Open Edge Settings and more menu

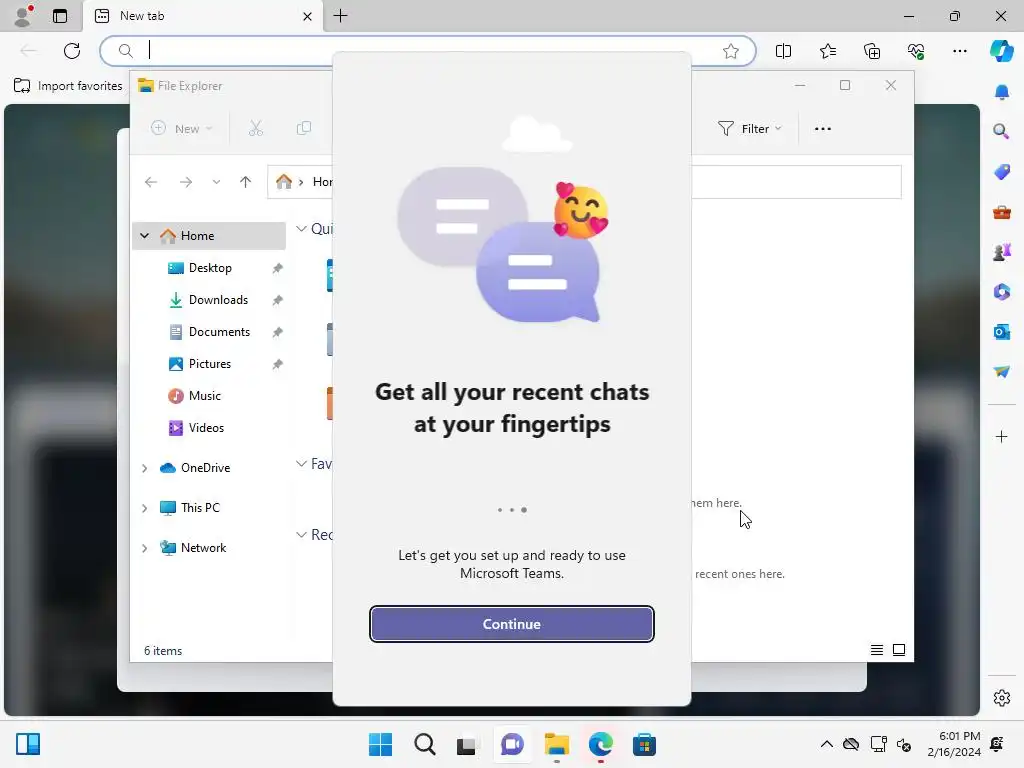[959, 51]
